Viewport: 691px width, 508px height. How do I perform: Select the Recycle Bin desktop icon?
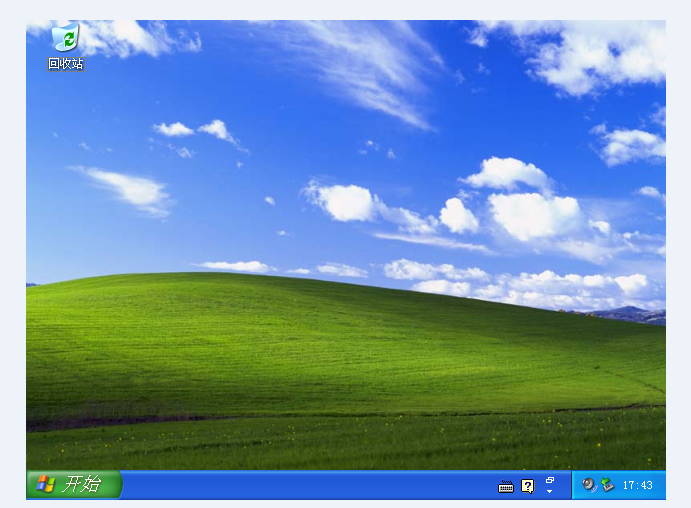(65, 39)
